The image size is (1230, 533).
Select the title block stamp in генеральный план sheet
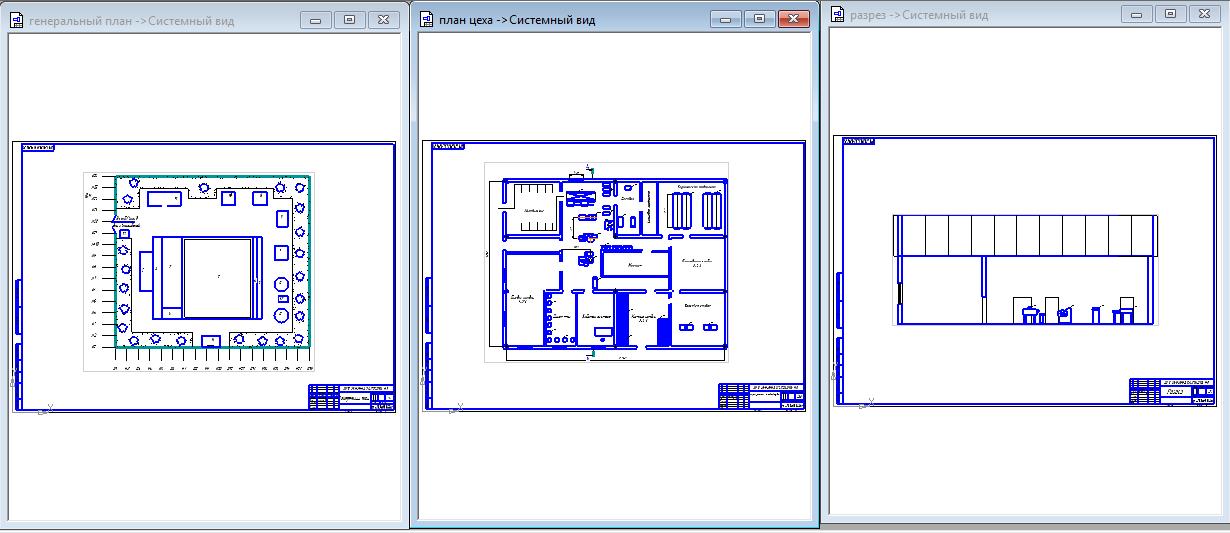351,397
